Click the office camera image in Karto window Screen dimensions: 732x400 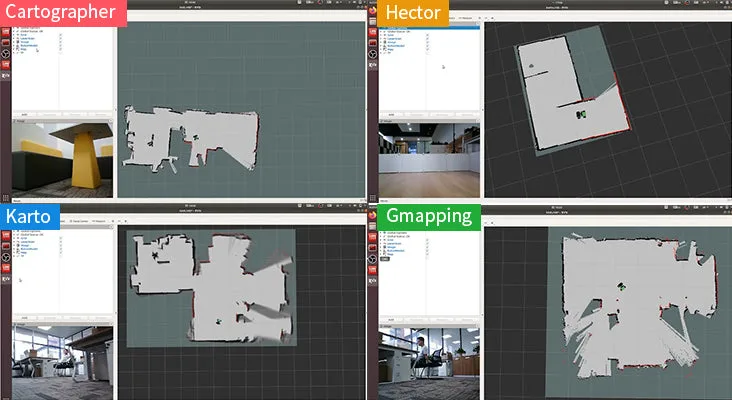[x=63, y=363]
